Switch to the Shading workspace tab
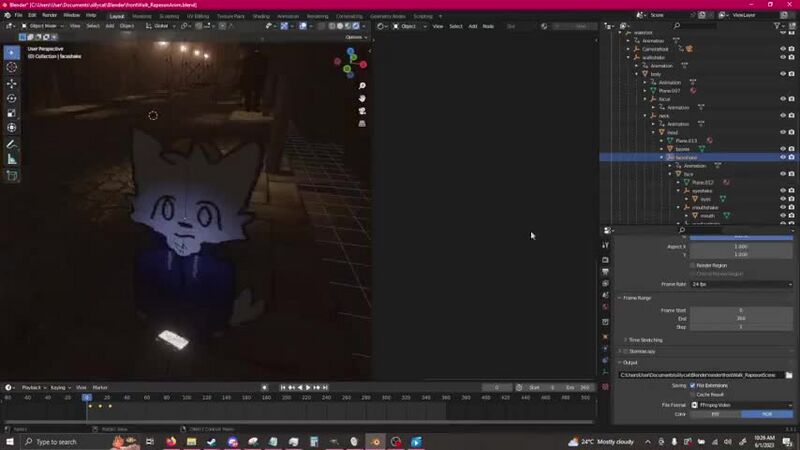 point(260,16)
